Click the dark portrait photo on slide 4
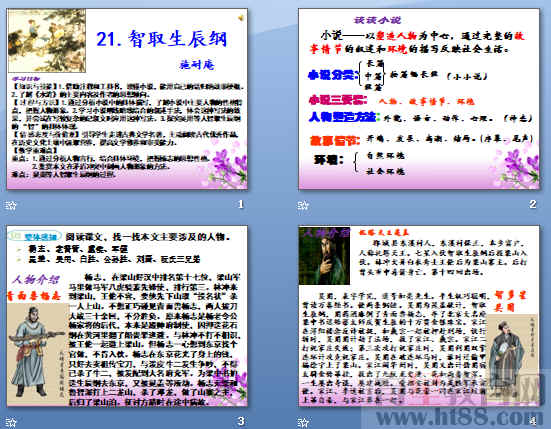 [x=324, y=255]
